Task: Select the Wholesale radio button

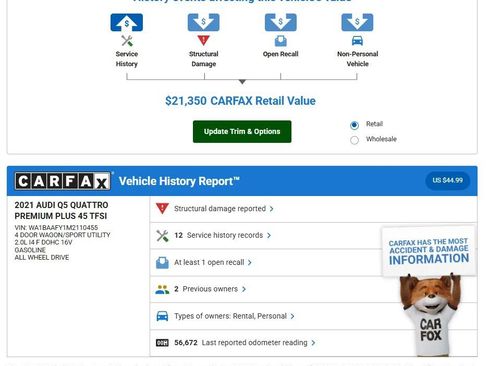Action: [354, 140]
